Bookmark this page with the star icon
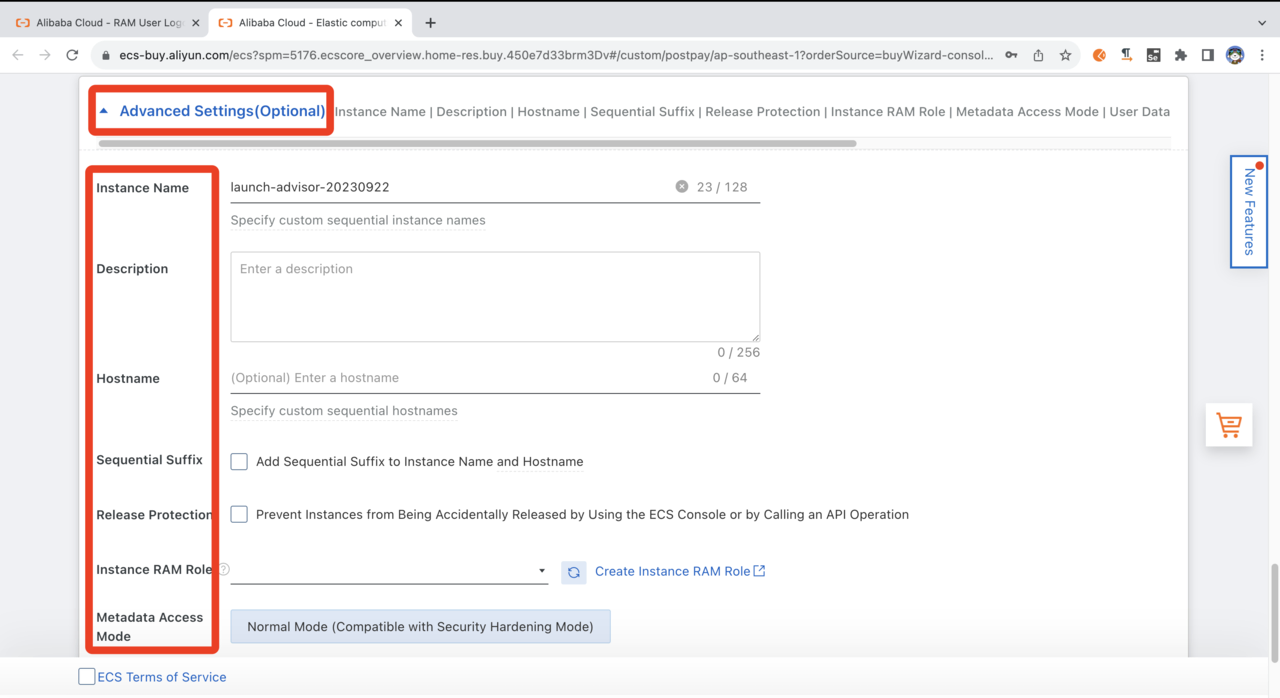Screen dimensions: 1280x698 tap(1065, 55)
